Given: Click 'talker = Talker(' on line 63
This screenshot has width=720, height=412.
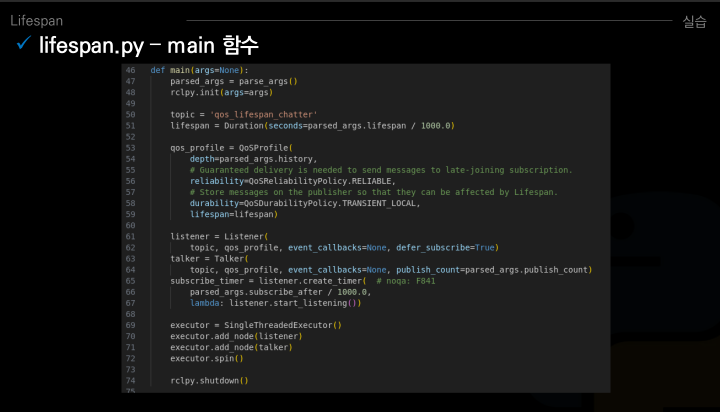Looking at the screenshot, I should pyautogui.click(x=209, y=259).
